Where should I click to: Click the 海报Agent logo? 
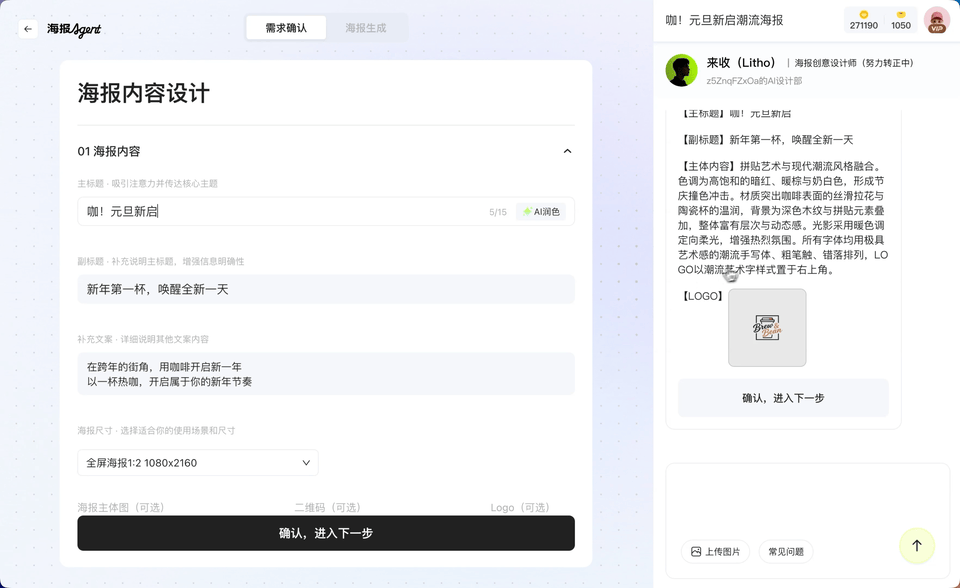coord(73,28)
